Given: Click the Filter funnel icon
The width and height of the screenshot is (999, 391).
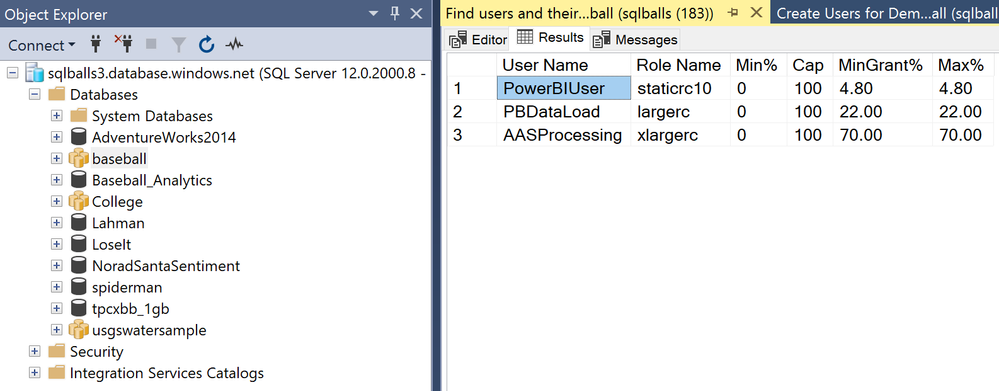Looking at the screenshot, I should tap(179, 45).
